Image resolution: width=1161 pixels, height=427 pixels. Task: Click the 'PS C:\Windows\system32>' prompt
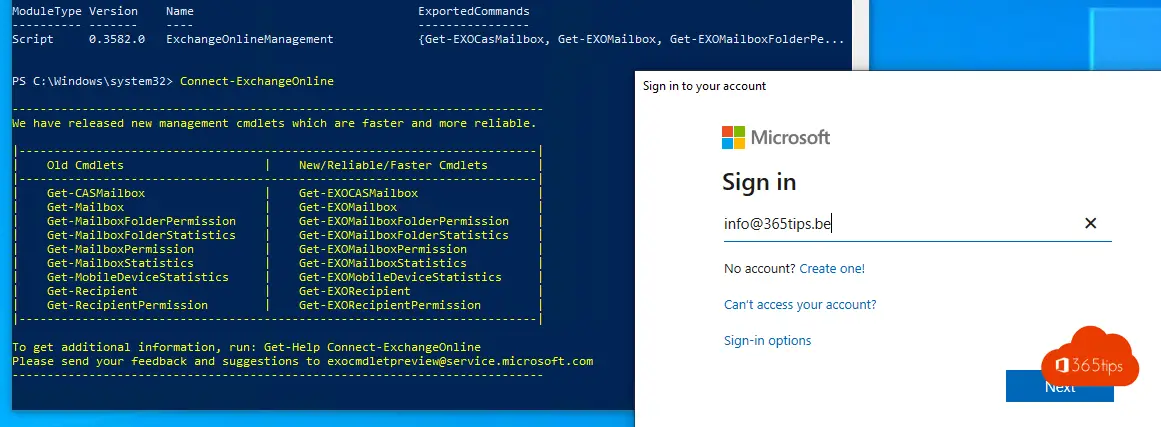point(93,81)
